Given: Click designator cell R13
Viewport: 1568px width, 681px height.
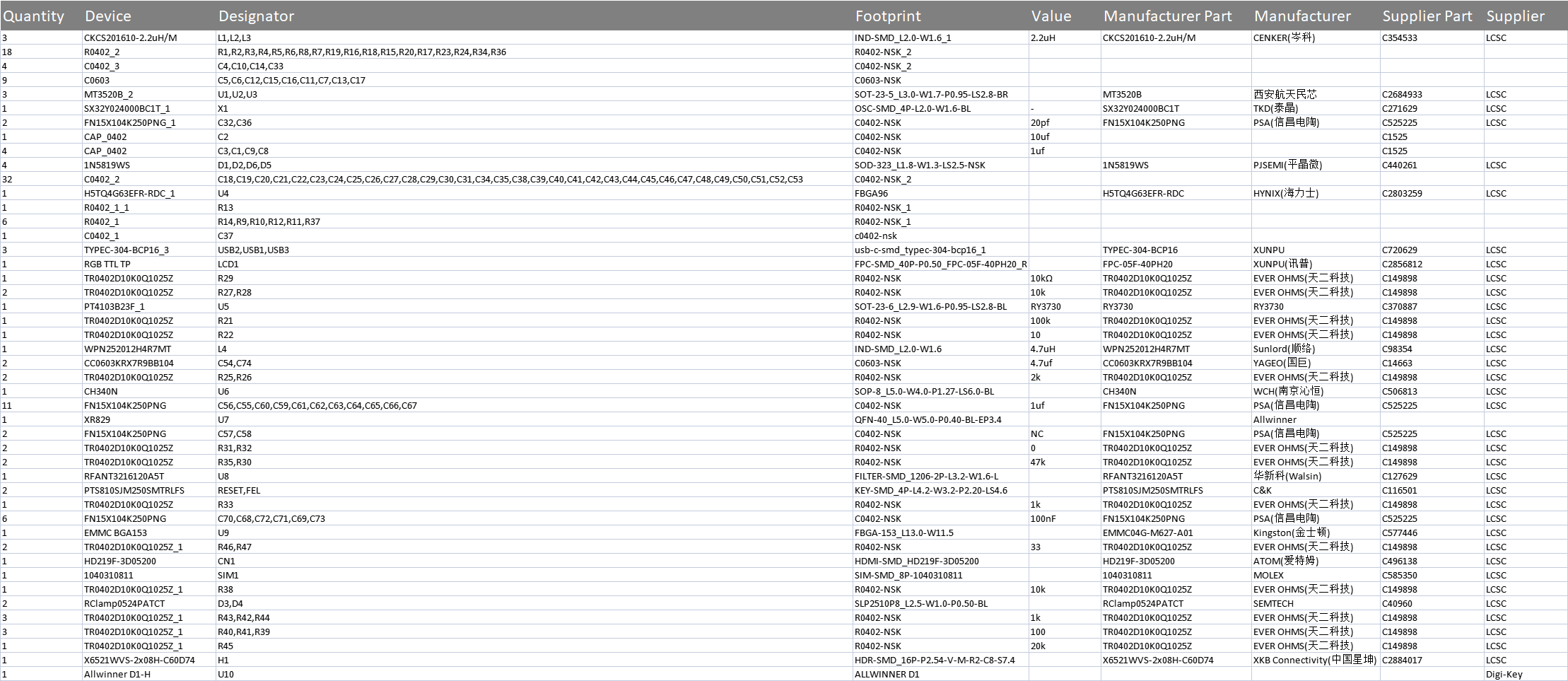Looking at the screenshot, I should pos(225,207).
